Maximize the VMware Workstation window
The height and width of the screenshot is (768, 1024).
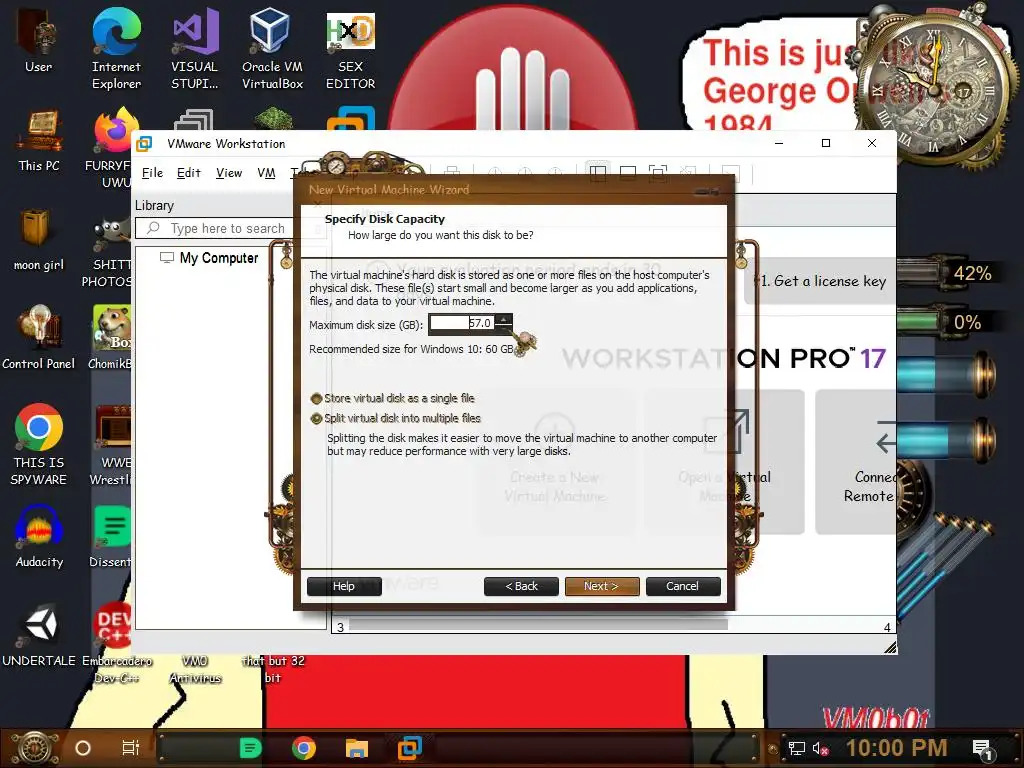click(825, 143)
